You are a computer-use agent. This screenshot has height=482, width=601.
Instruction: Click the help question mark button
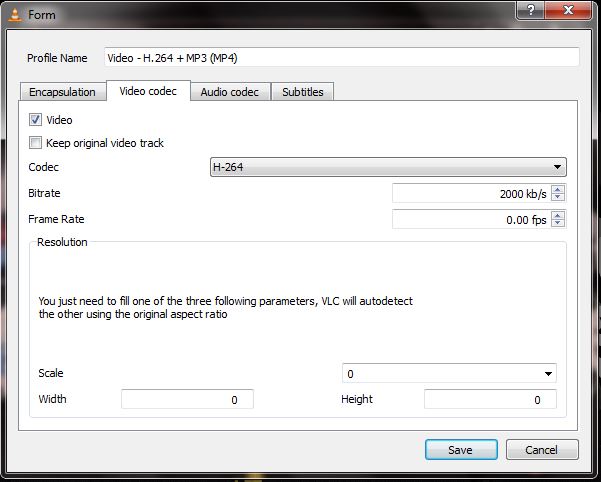pyautogui.click(x=531, y=10)
